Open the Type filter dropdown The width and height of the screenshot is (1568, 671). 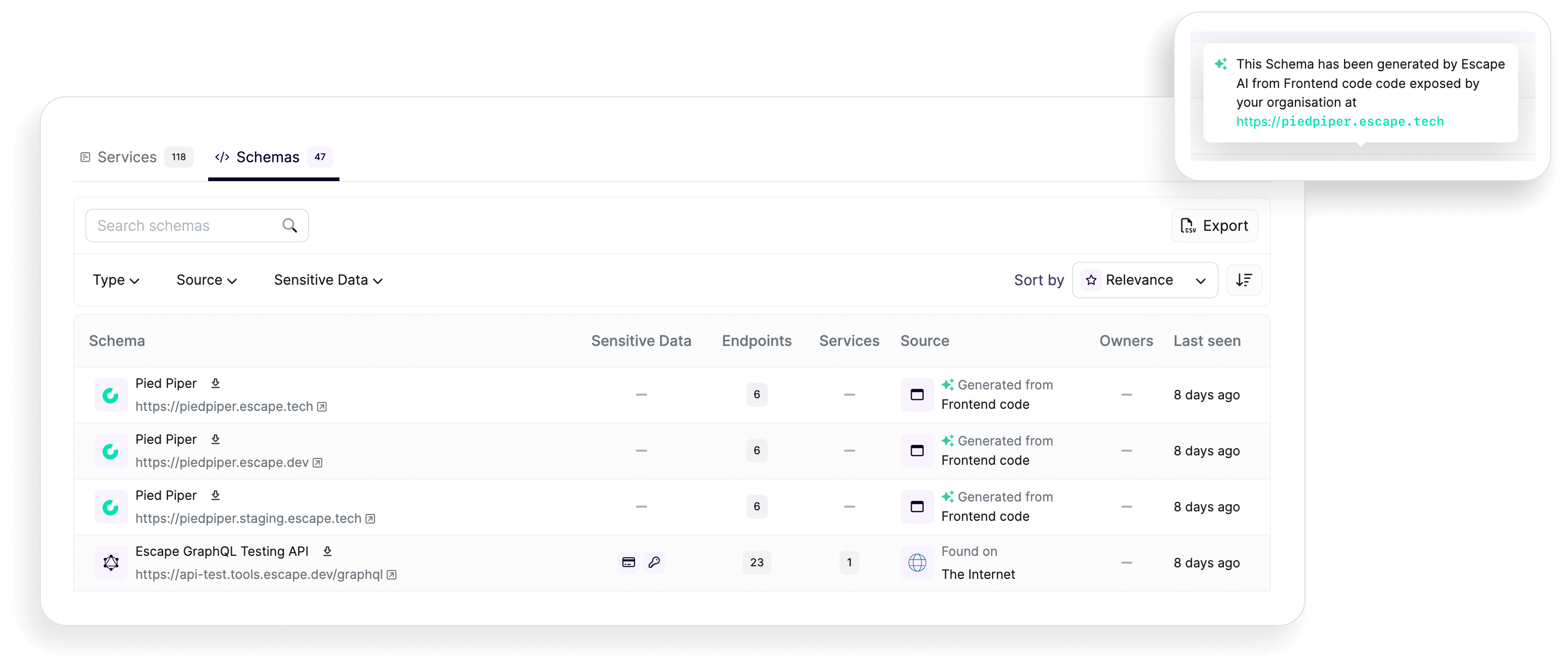pyautogui.click(x=116, y=279)
